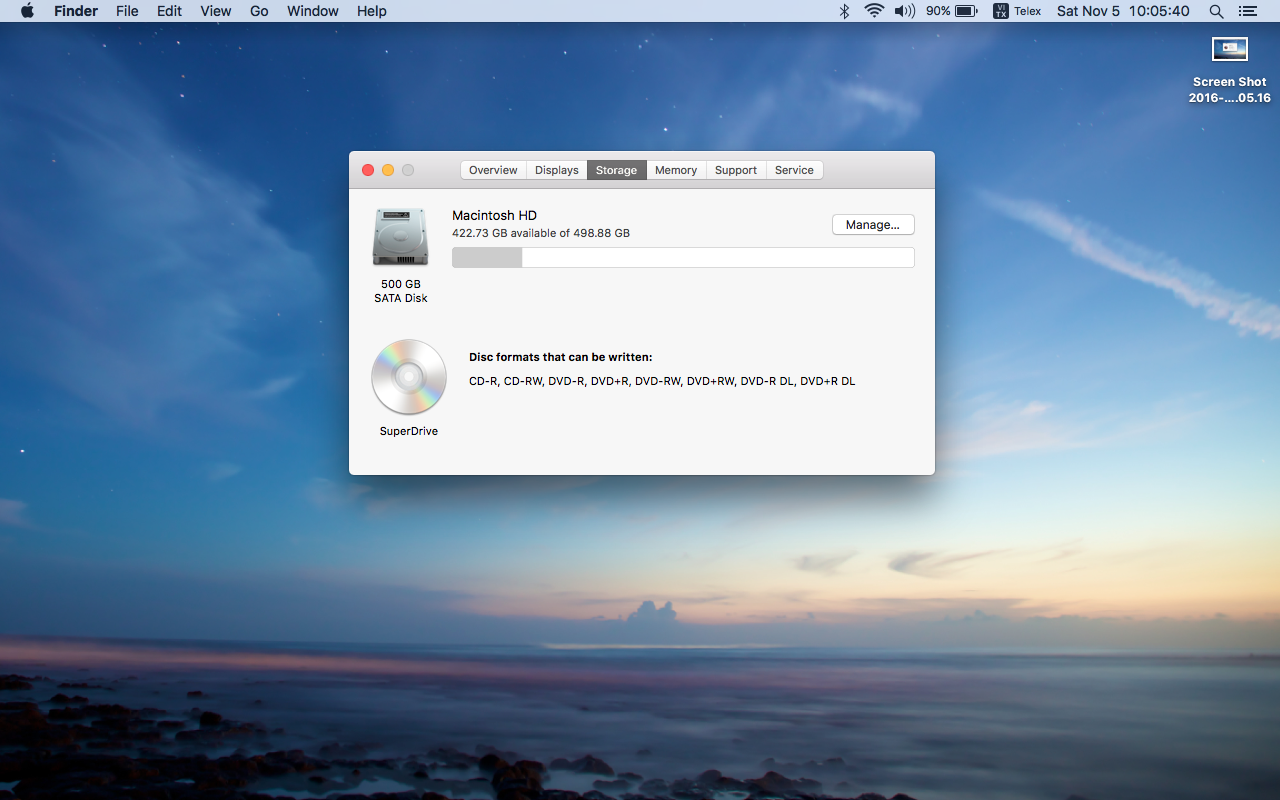The image size is (1280, 800).
Task: Switch to the Overview tab
Action: tap(493, 170)
